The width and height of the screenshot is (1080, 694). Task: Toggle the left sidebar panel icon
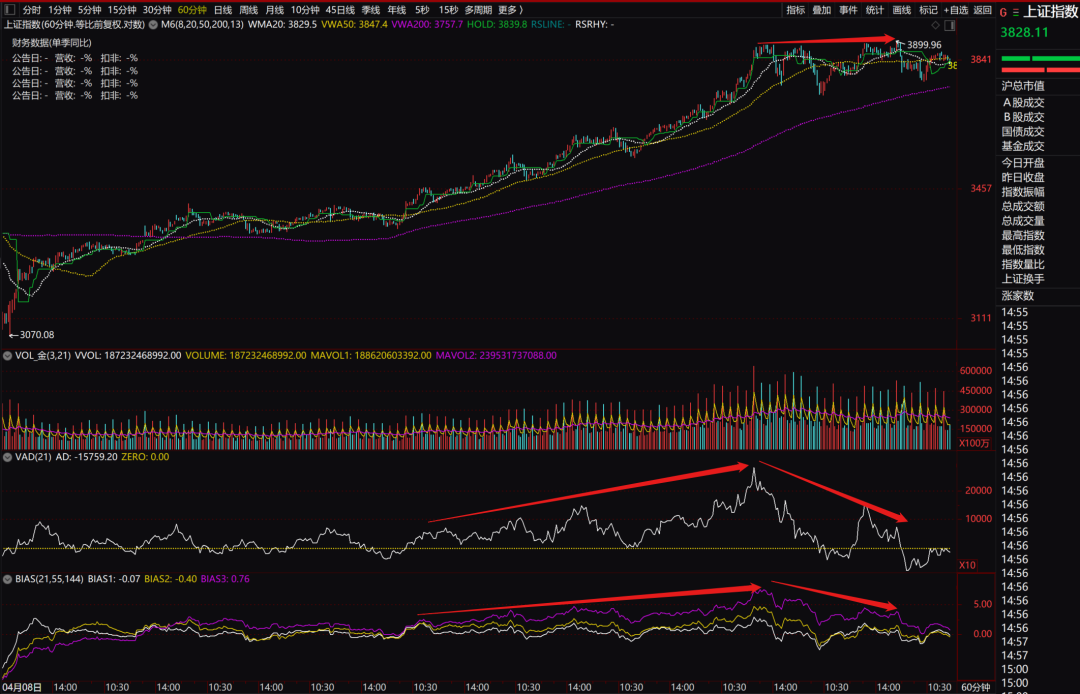(9, 10)
